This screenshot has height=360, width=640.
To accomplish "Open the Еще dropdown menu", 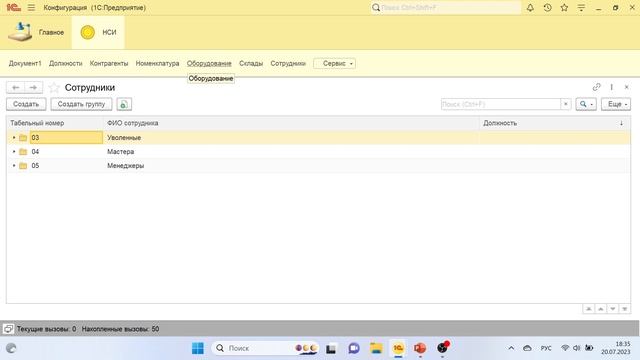I will click(616, 104).
